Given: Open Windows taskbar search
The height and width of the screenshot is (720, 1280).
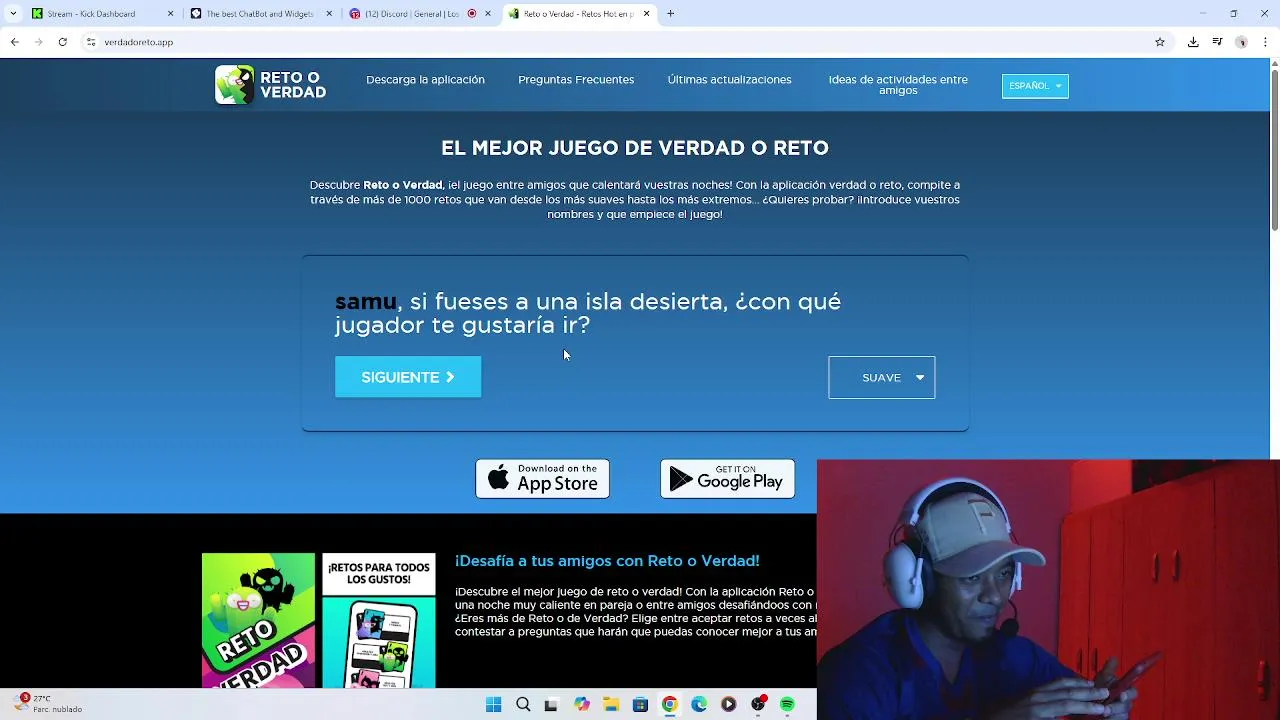Looking at the screenshot, I should [x=523, y=705].
